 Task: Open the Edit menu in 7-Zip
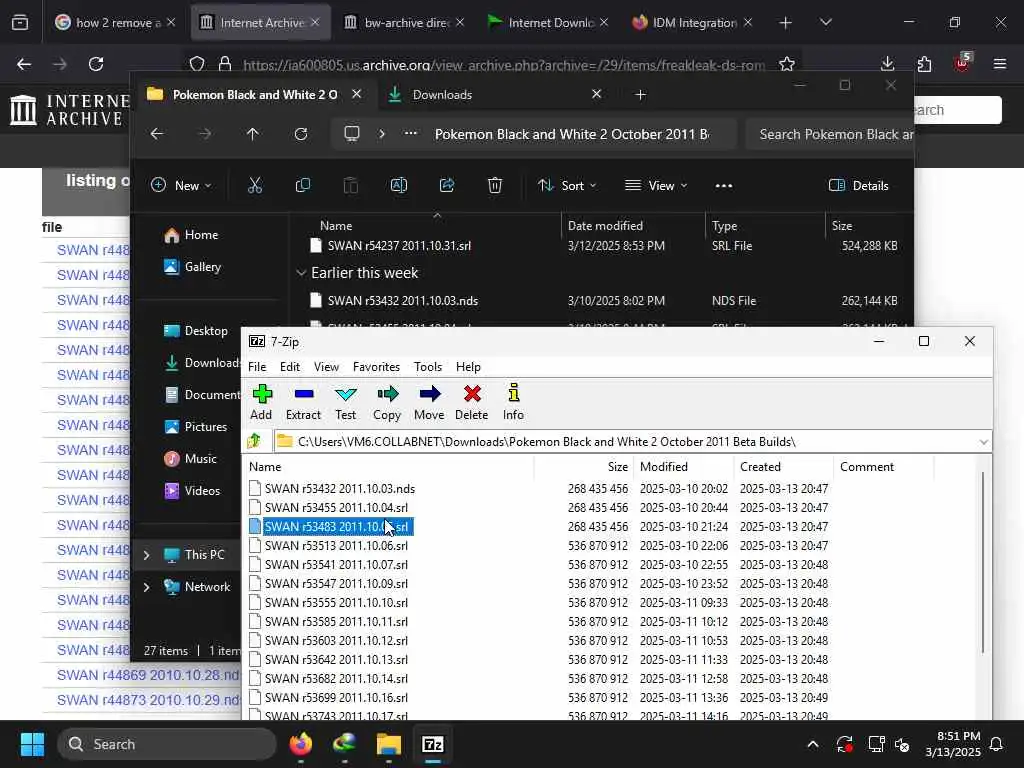(x=290, y=366)
